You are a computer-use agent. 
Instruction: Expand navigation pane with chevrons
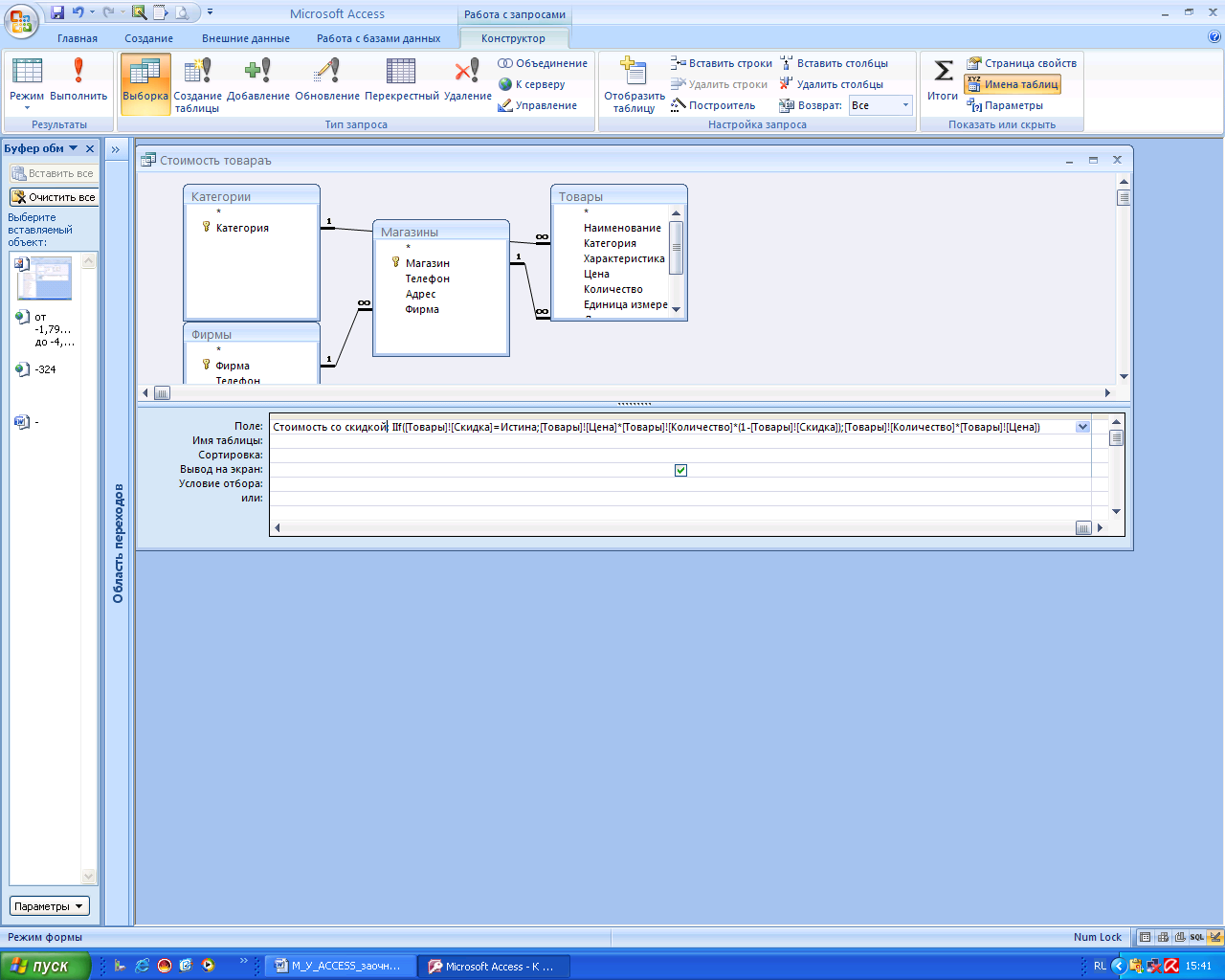(x=116, y=149)
